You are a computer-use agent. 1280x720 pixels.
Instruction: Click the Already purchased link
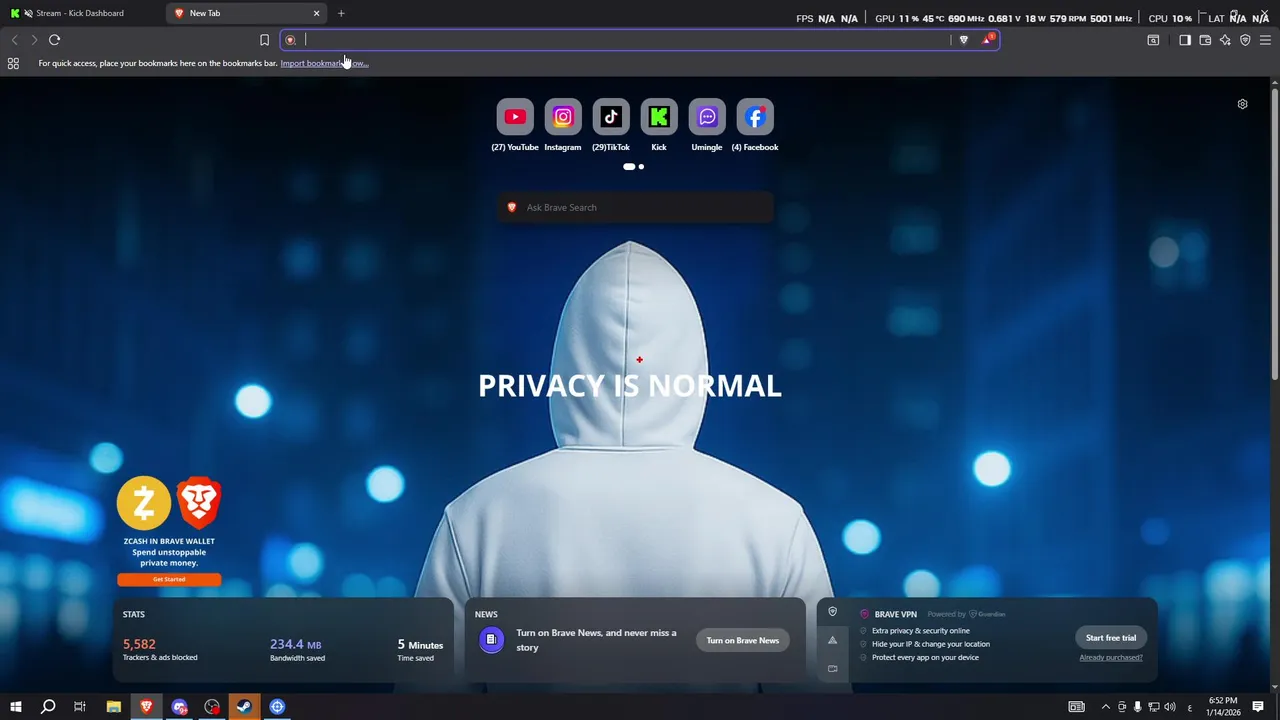click(1111, 657)
